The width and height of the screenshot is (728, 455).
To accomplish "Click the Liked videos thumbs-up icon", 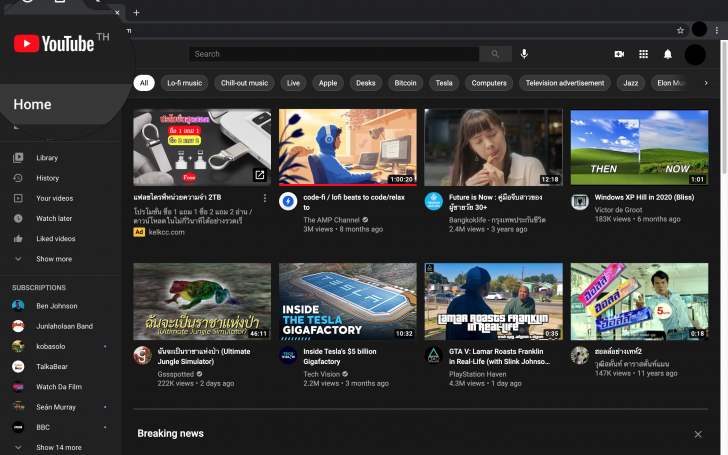I will point(18,239).
